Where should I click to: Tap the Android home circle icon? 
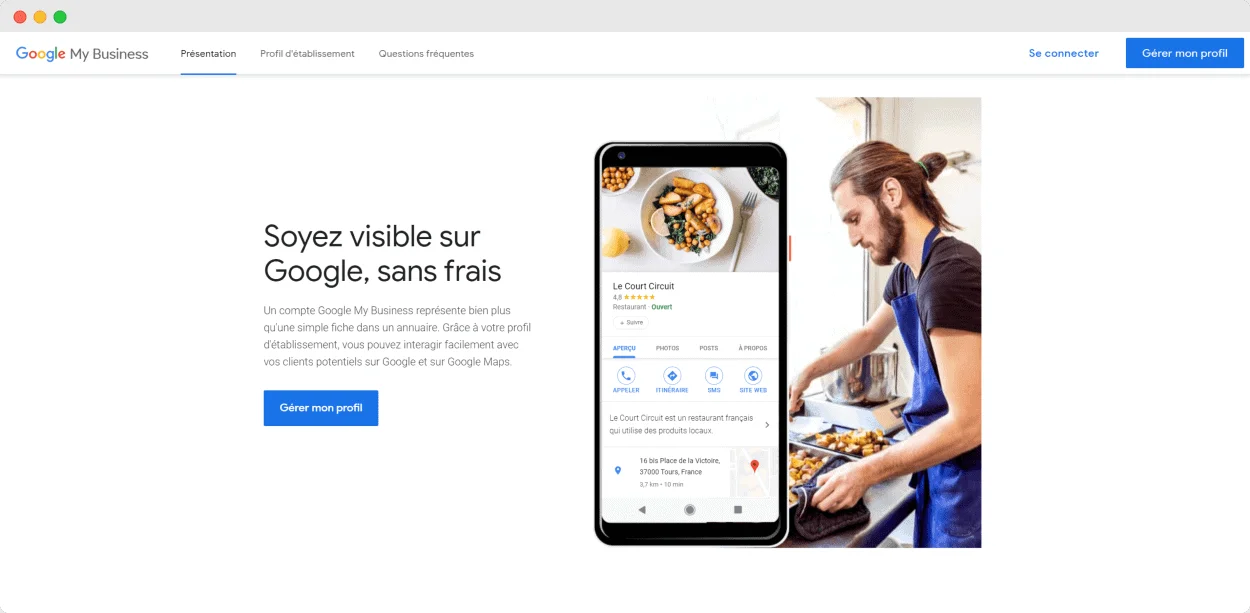689,510
